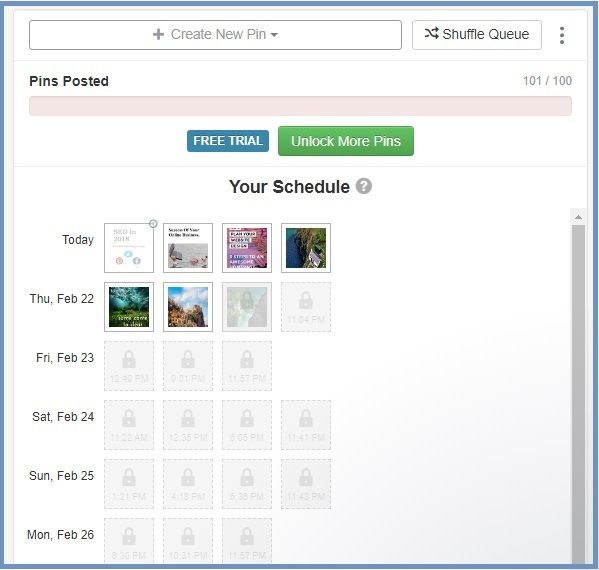
Task: Click the schedule scrollbar up arrow
Action: (578, 217)
